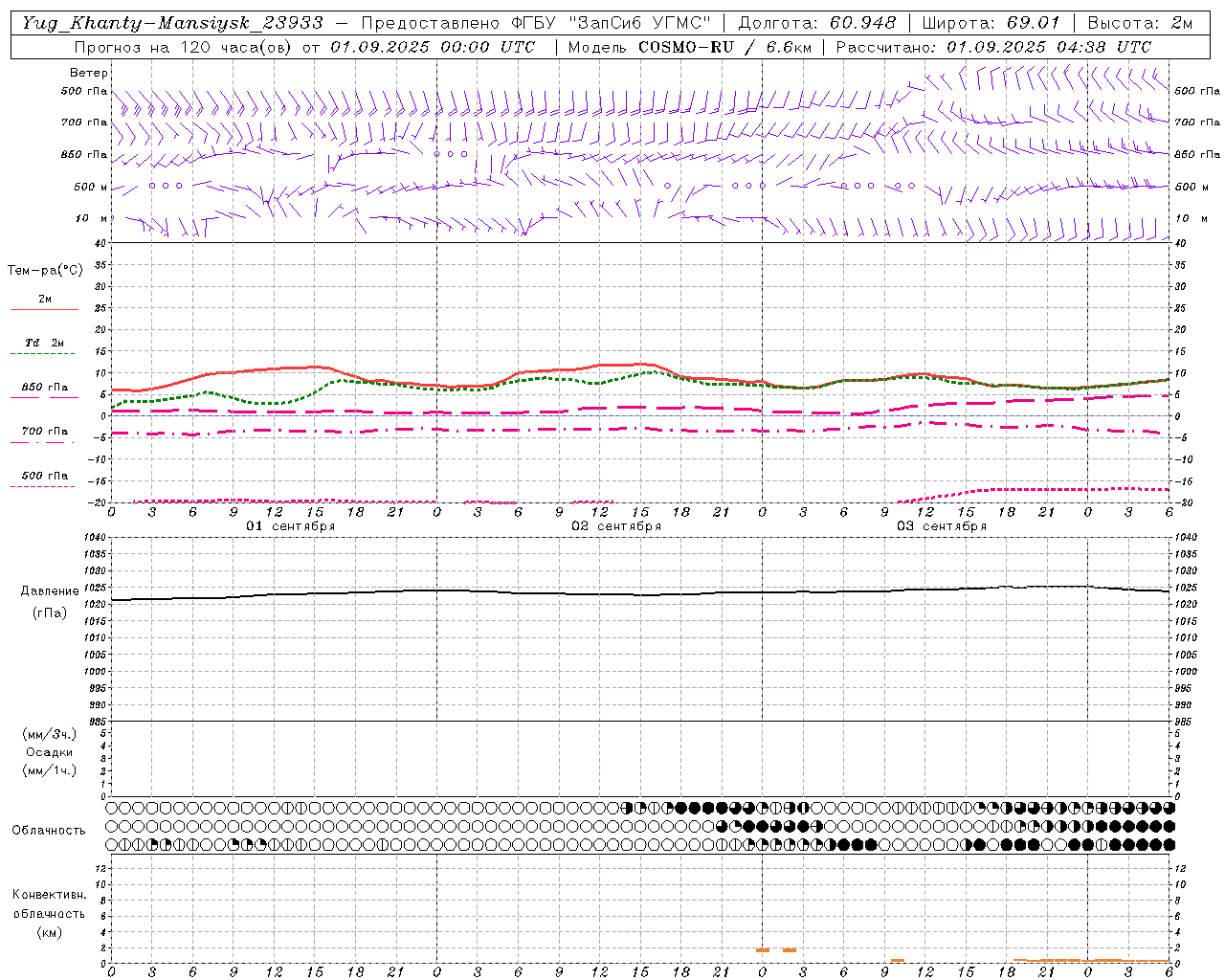Click the (гПа) unit label under Давление
This screenshot has height=980, width=1225.
pyautogui.click(x=50, y=613)
